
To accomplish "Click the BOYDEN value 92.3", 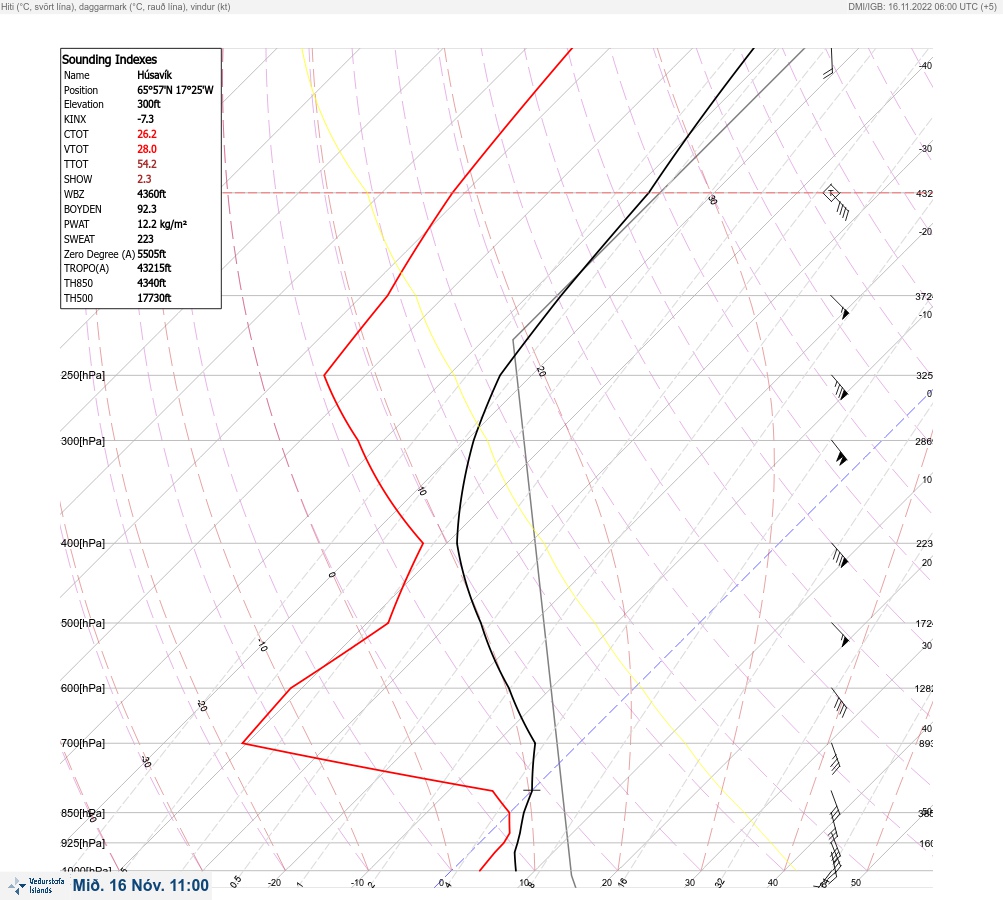I will point(146,209).
